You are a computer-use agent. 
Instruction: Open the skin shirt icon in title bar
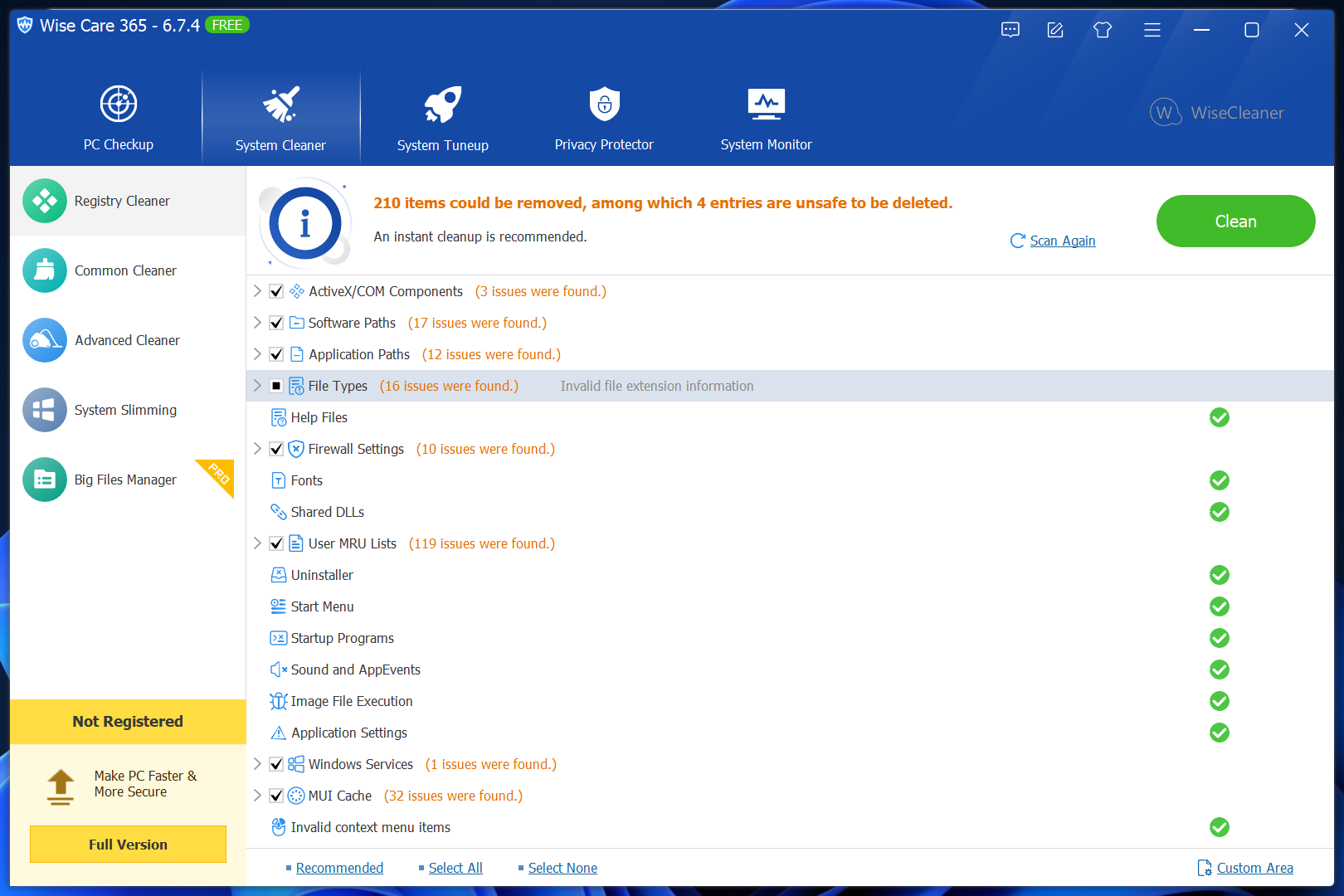pos(1103,30)
